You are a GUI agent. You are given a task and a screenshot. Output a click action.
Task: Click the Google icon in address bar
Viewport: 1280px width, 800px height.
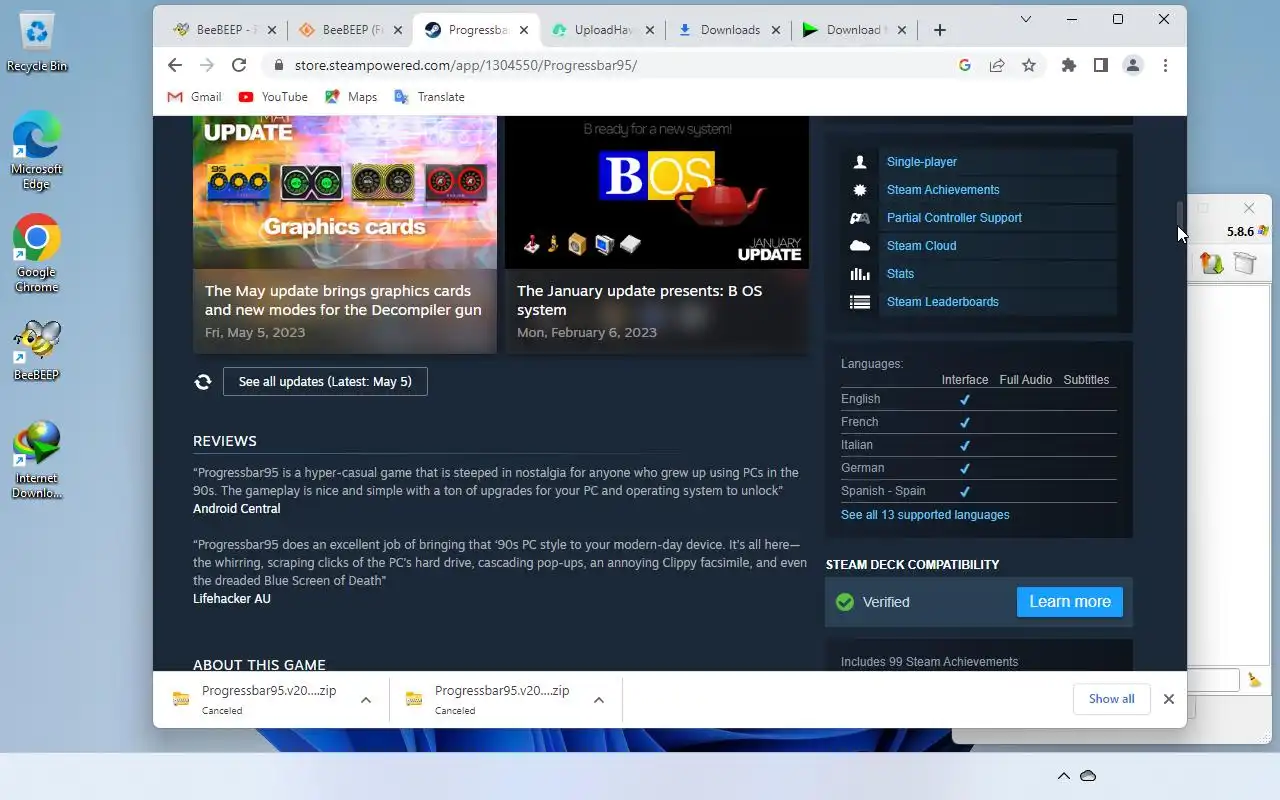[x=964, y=65]
